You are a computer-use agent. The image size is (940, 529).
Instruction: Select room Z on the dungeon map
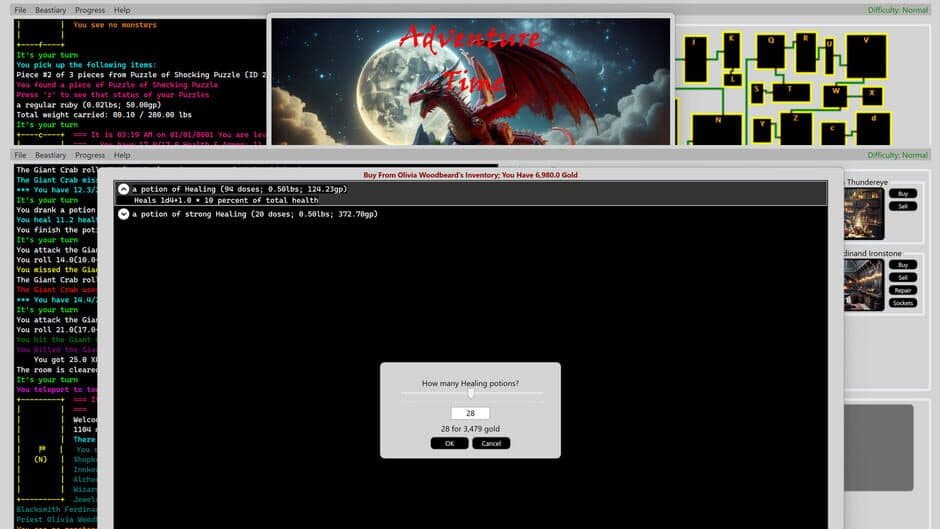[796, 128]
